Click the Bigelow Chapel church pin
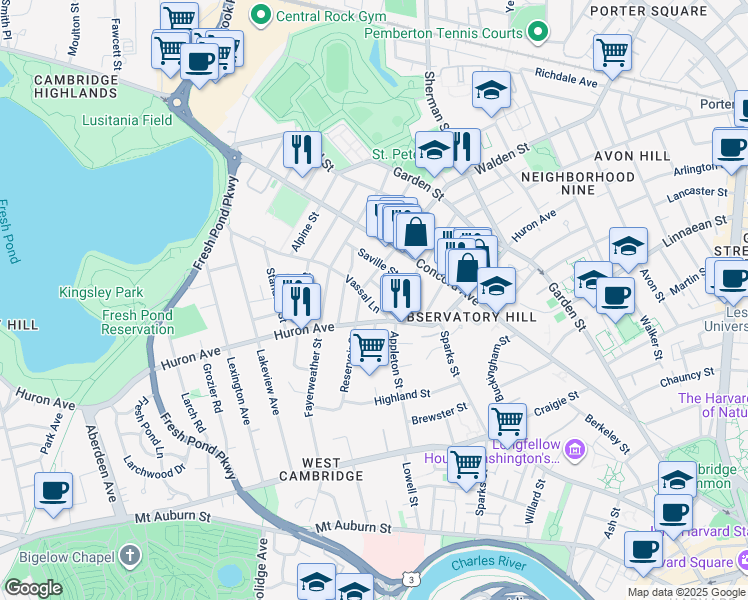Viewport: 748px width, 600px height. (x=130, y=558)
